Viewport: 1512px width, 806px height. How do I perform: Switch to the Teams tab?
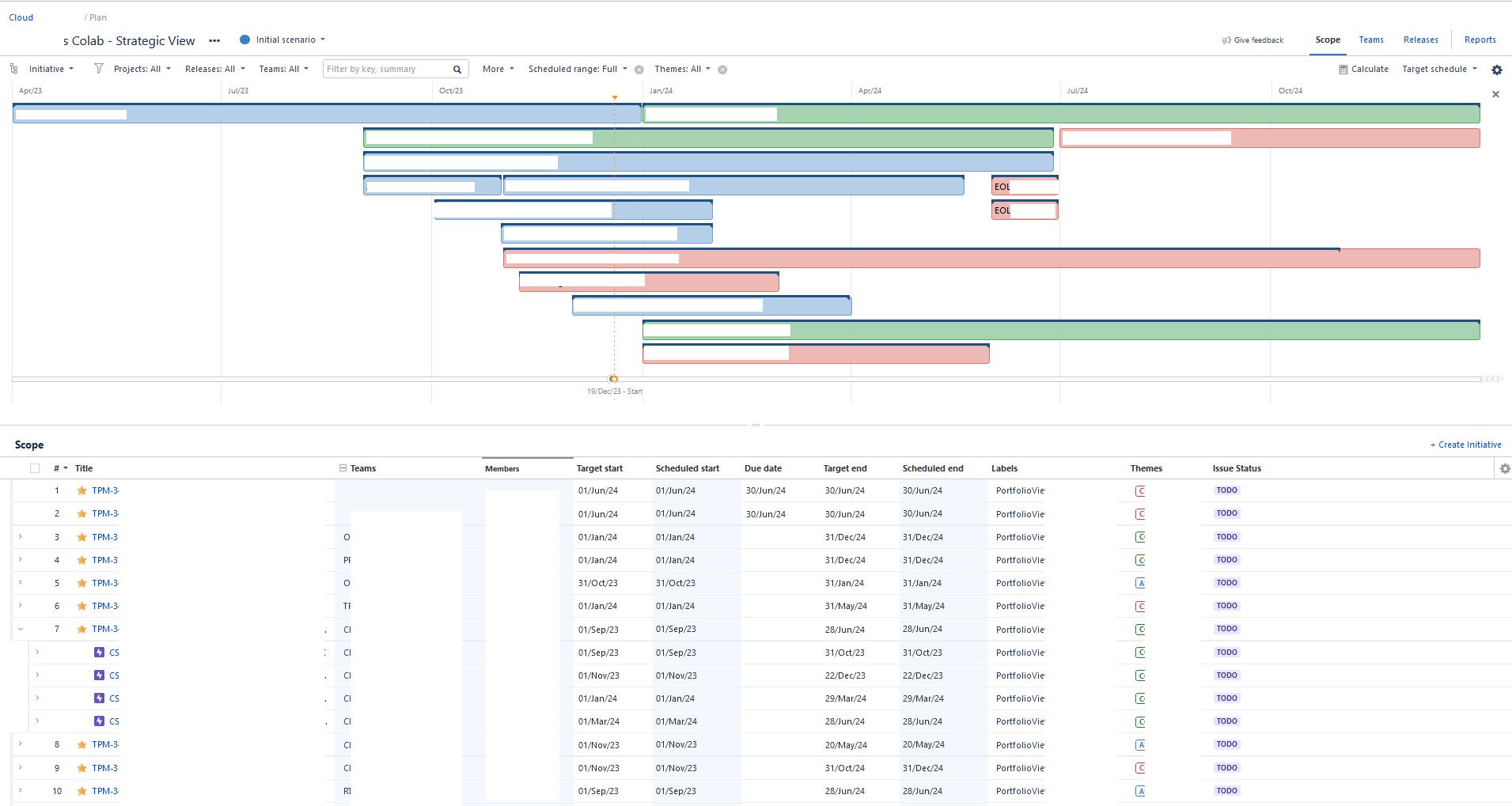pos(1371,40)
